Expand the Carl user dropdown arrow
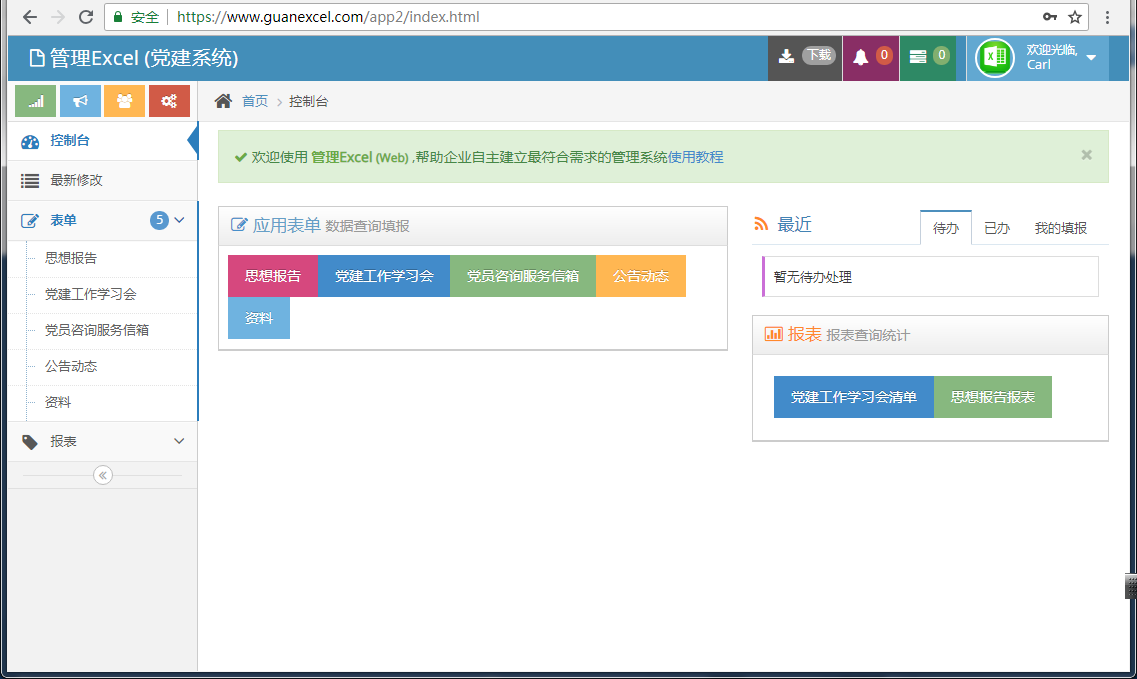Screen dimensions: 1137x679 click(1091, 58)
